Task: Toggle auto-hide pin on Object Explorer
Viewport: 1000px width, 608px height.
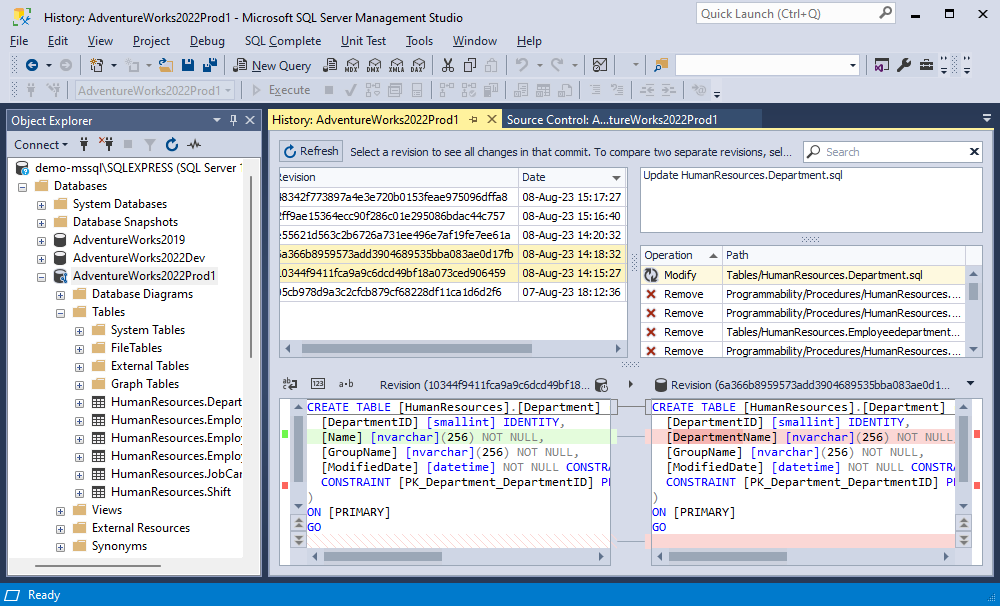Action: (x=233, y=120)
